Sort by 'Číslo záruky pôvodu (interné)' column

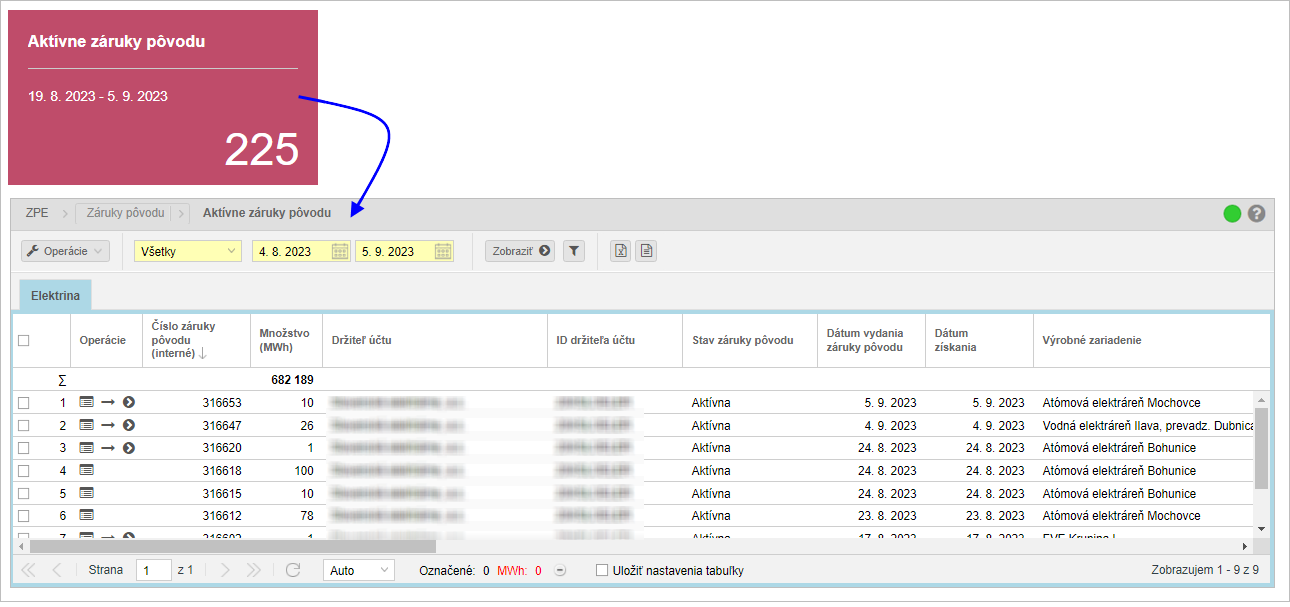[196, 340]
